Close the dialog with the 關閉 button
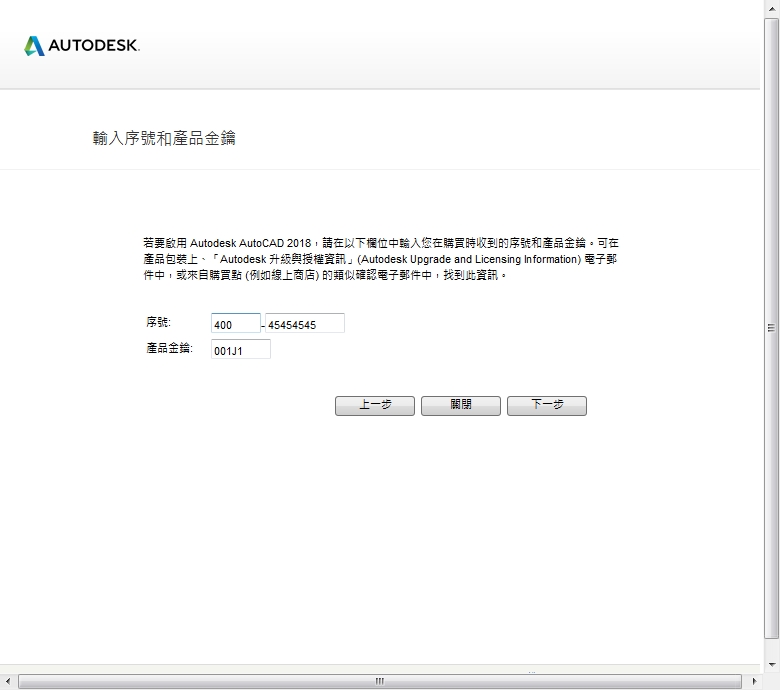Image resolution: width=780 pixels, height=690 pixels. [x=461, y=406]
